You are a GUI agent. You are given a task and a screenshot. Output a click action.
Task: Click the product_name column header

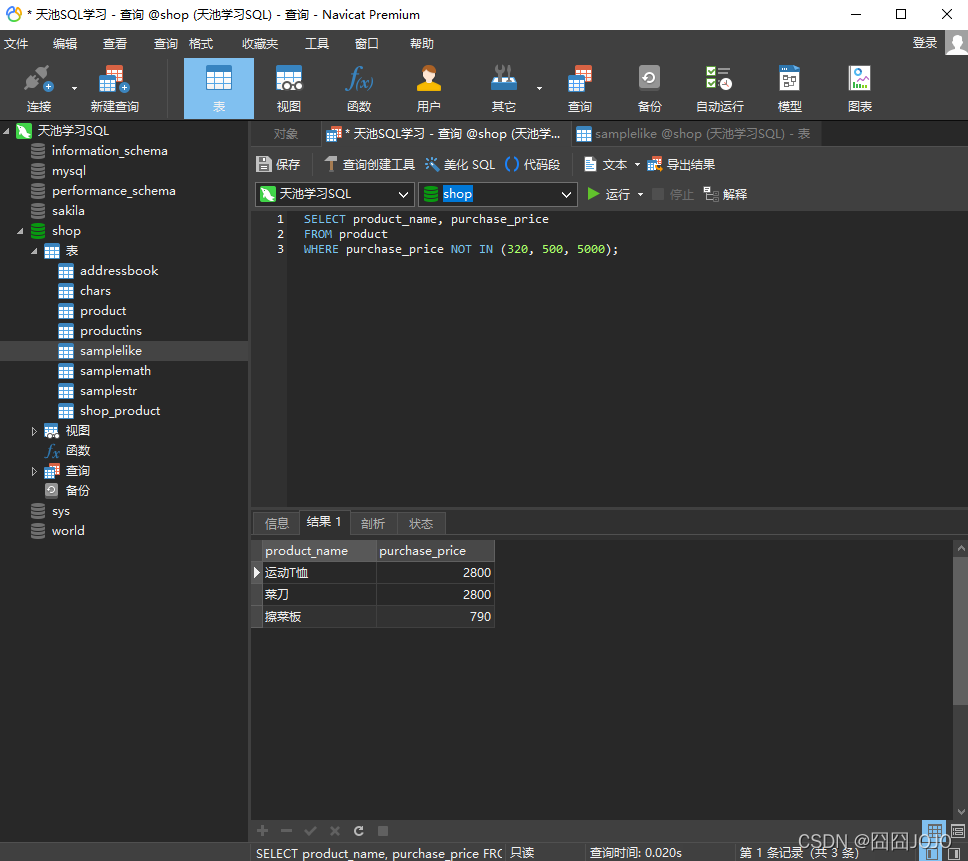coord(319,551)
